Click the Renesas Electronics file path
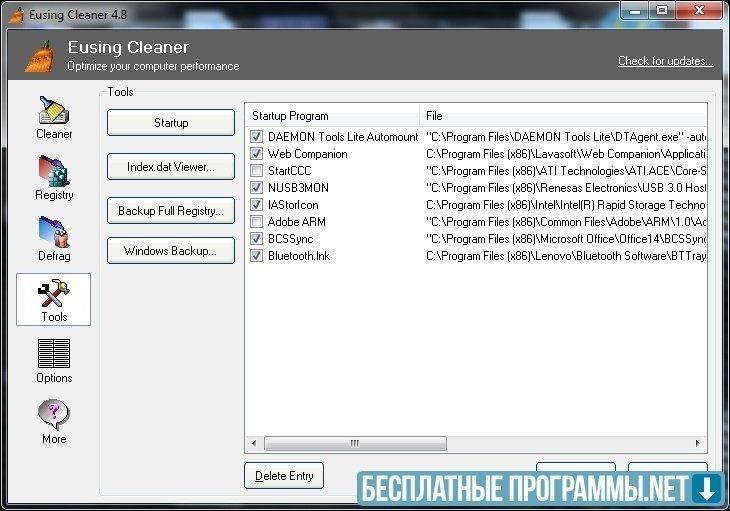The width and height of the screenshot is (730, 511). pyautogui.click(x=566, y=188)
